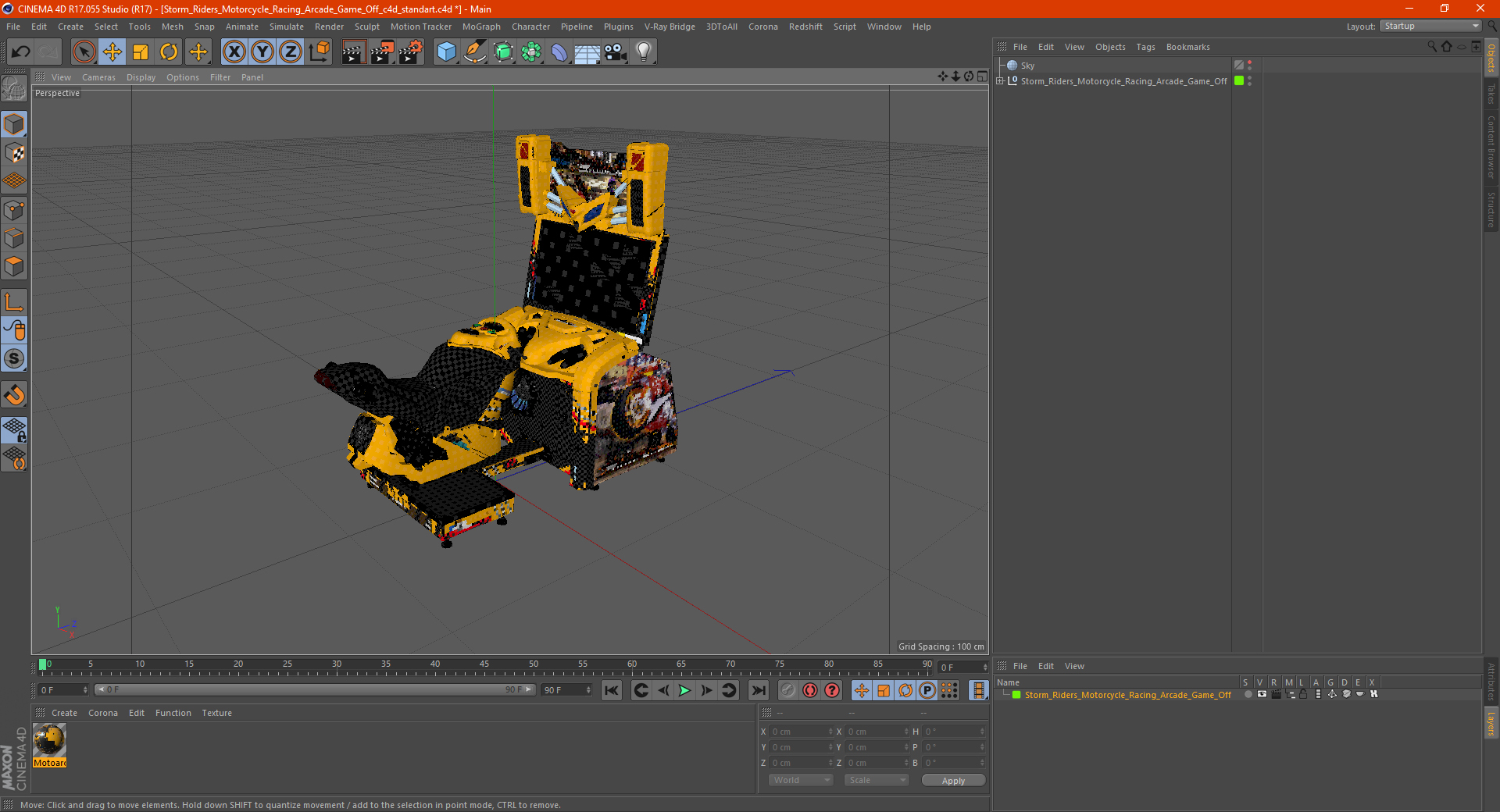Select the Motoarc material thumbnail

49,740
